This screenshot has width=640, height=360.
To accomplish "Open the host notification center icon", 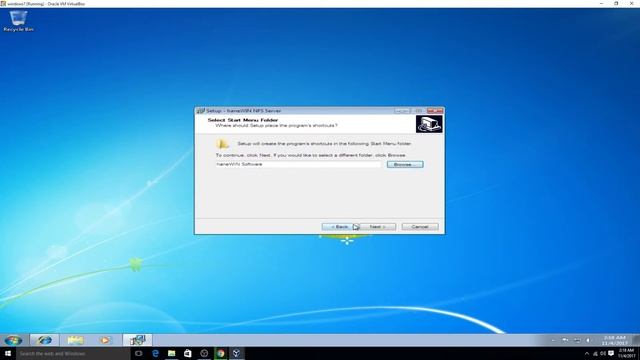I will [611, 354].
